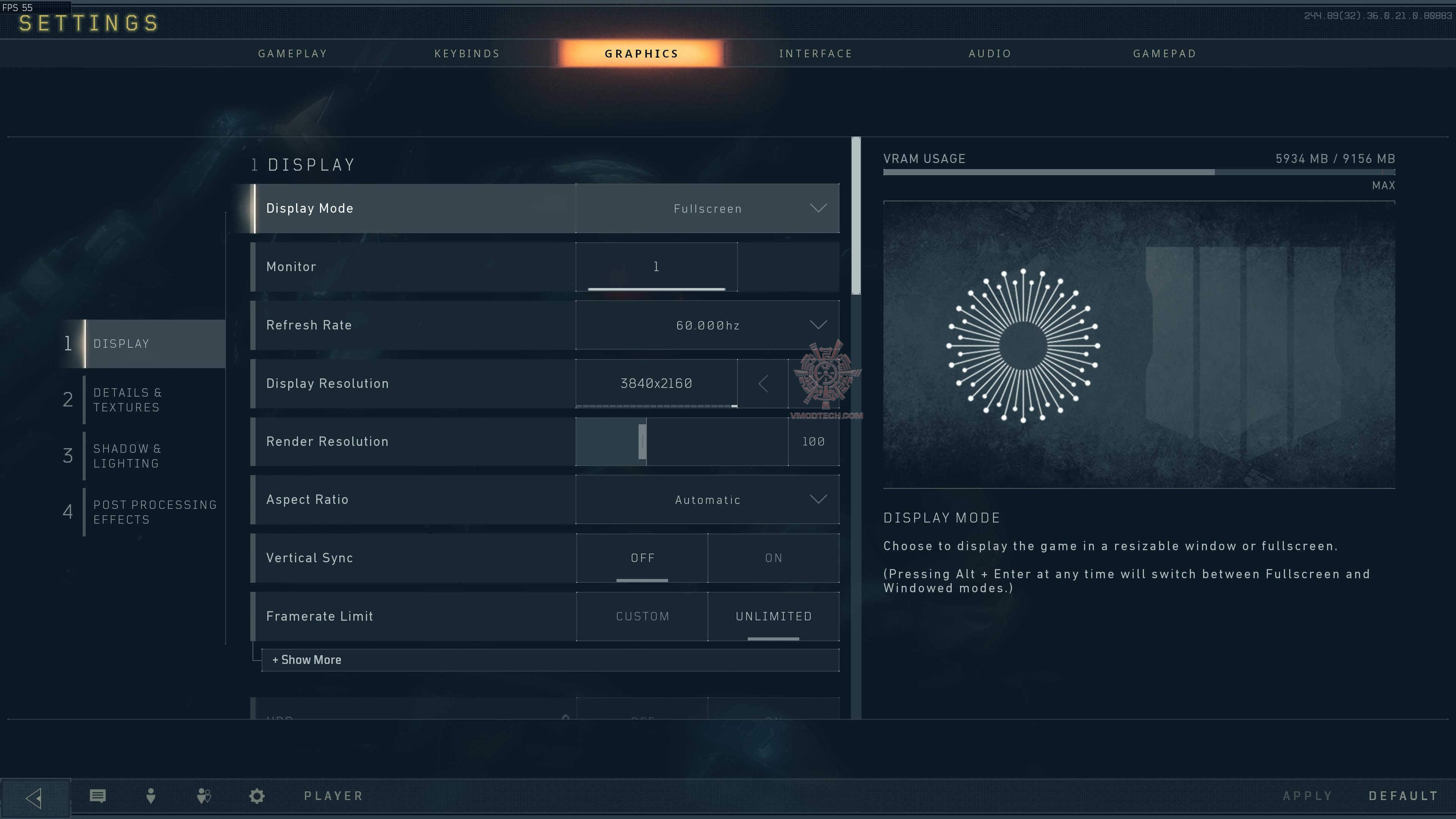Turn Vertical Sync off
Image resolution: width=1456 pixels, height=819 pixels.
pyautogui.click(x=642, y=558)
